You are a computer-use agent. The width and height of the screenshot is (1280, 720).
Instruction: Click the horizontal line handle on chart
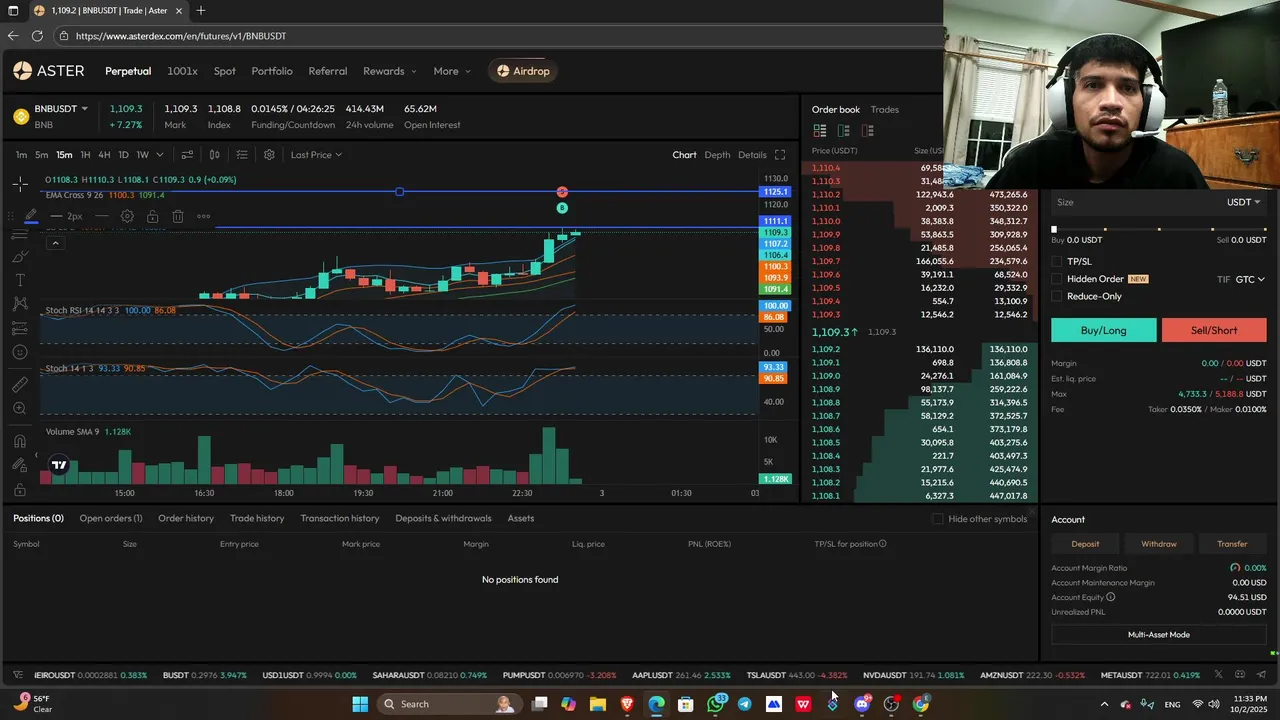400,191
